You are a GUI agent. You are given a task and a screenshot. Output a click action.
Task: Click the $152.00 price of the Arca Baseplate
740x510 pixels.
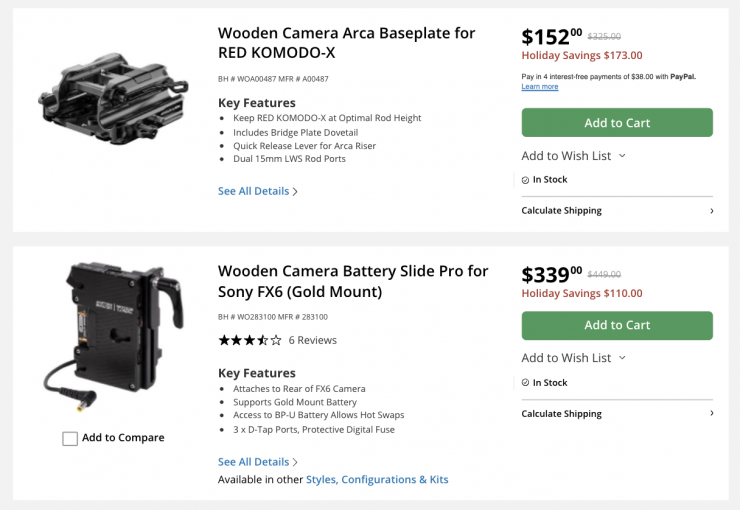(551, 38)
